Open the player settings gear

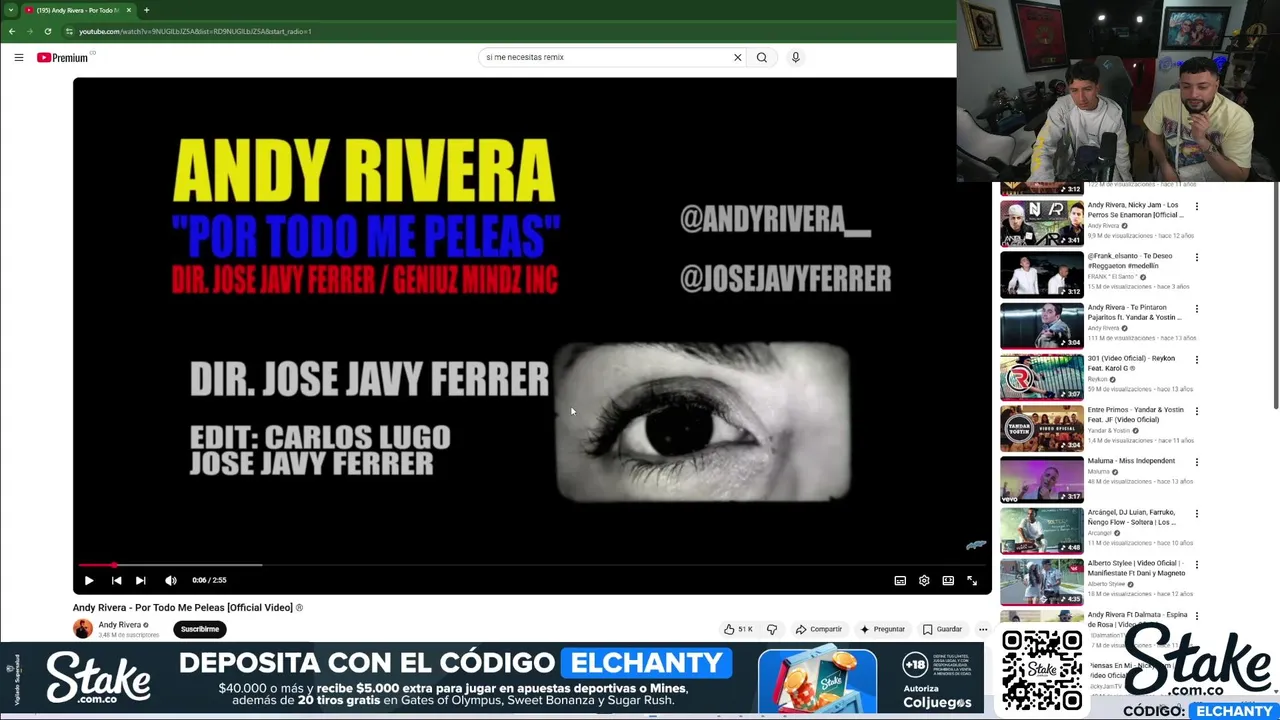924,580
